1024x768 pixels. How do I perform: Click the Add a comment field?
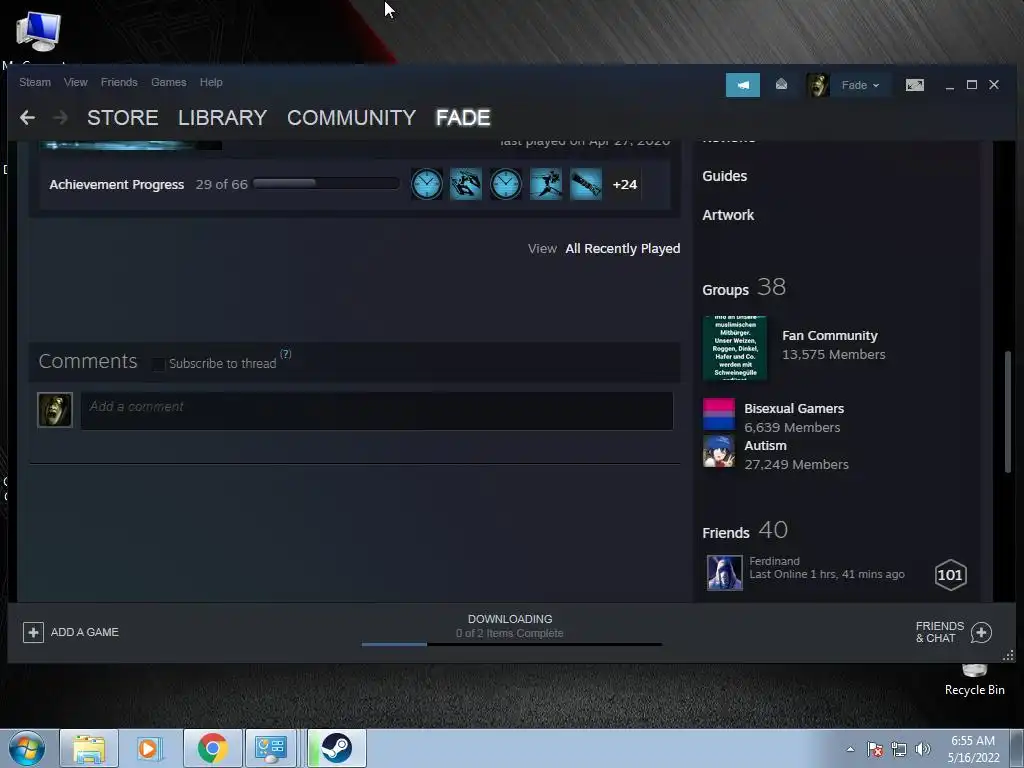coord(377,411)
